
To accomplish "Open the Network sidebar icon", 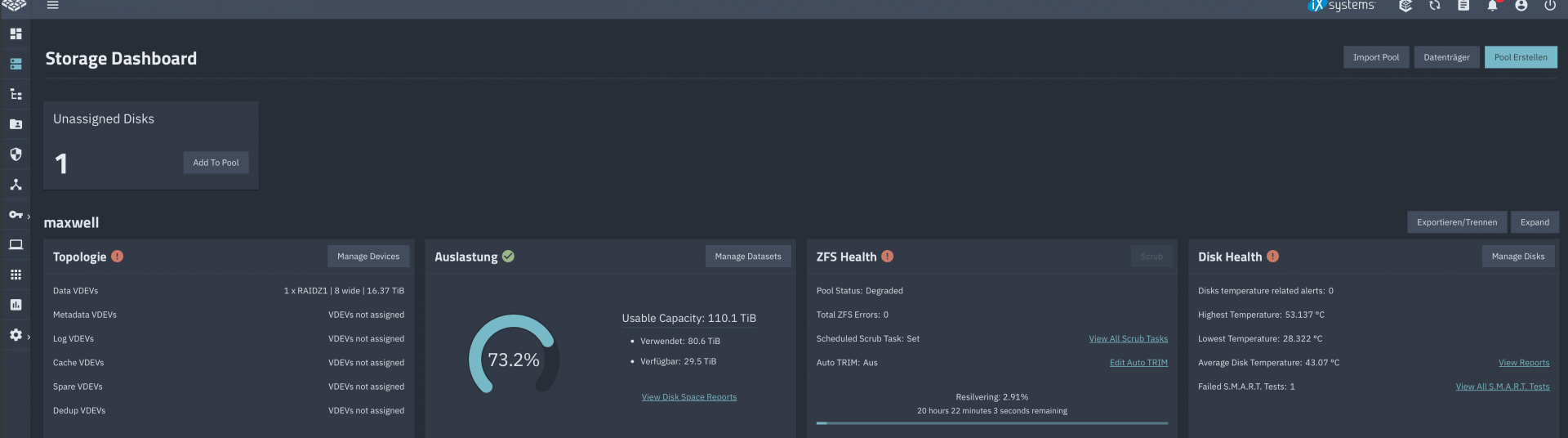I will pos(16,185).
